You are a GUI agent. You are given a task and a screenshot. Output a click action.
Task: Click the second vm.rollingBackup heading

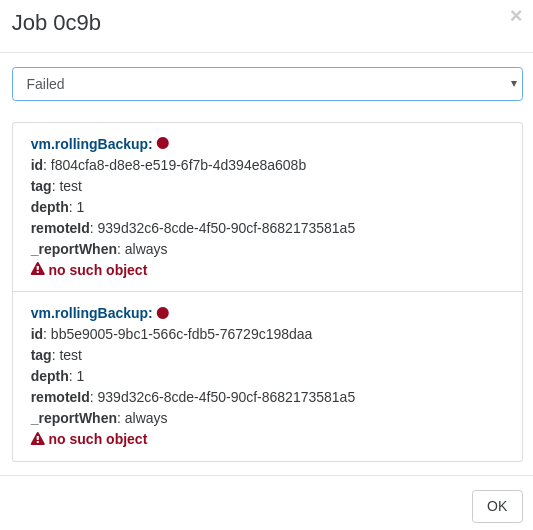[91, 313]
